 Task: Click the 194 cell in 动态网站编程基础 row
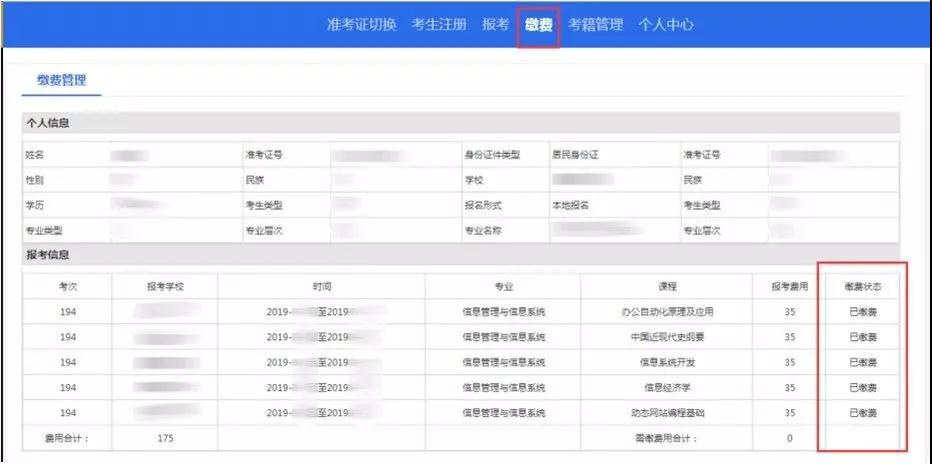pos(68,413)
